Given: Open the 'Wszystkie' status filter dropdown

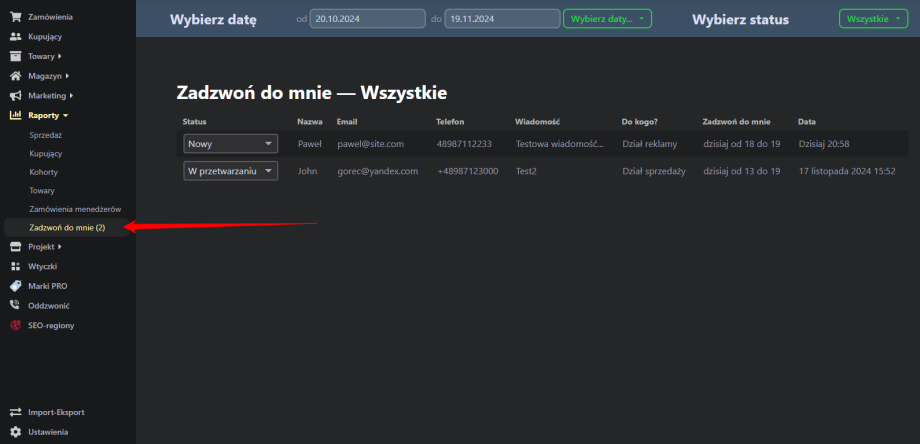Looking at the screenshot, I should (874, 19).
